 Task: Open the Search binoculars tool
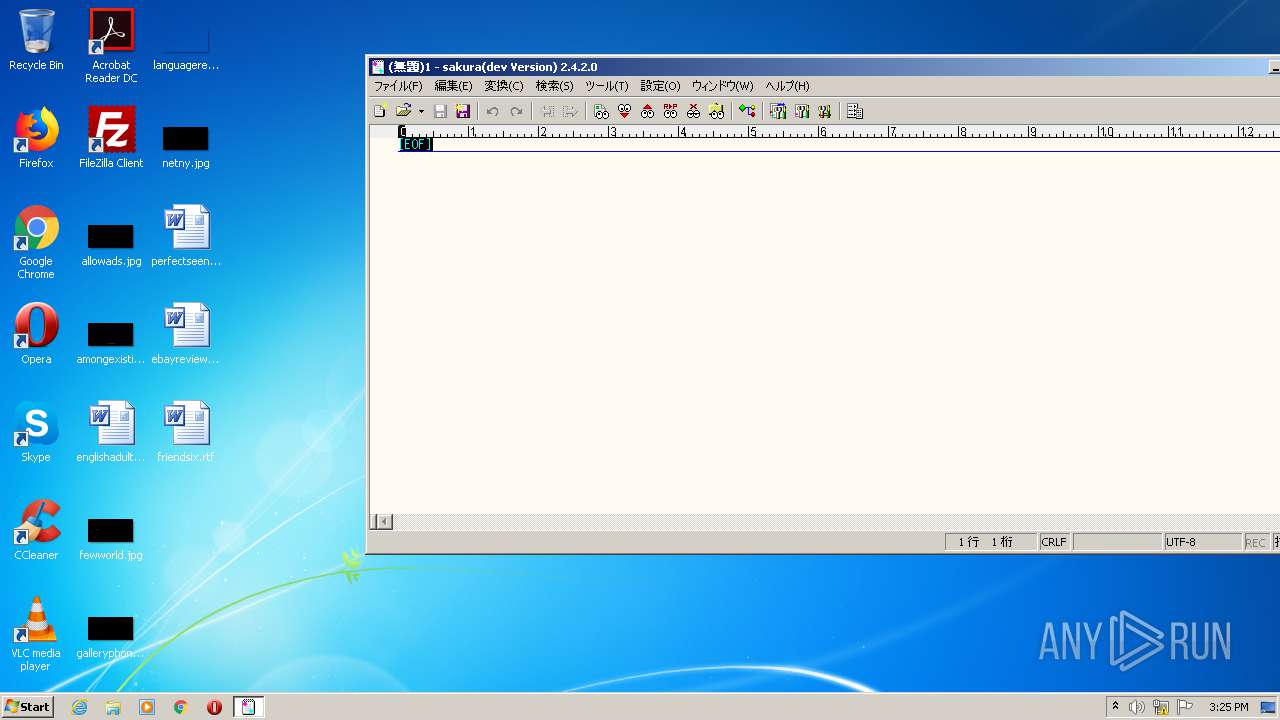[x=601, y=111]
